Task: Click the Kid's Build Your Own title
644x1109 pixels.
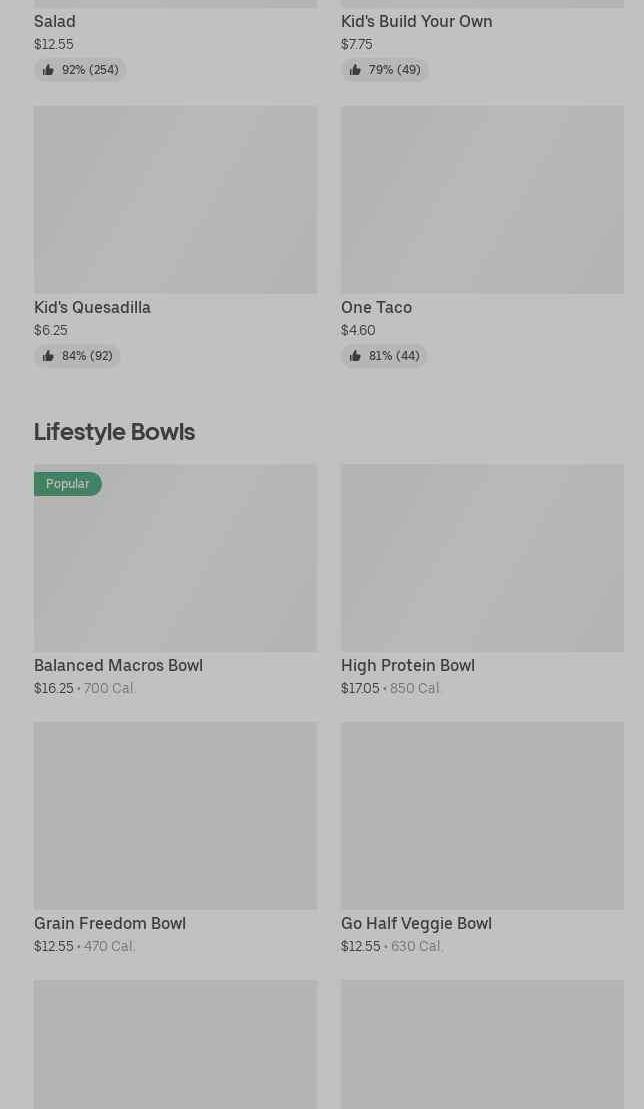Action: pos(416,21)
